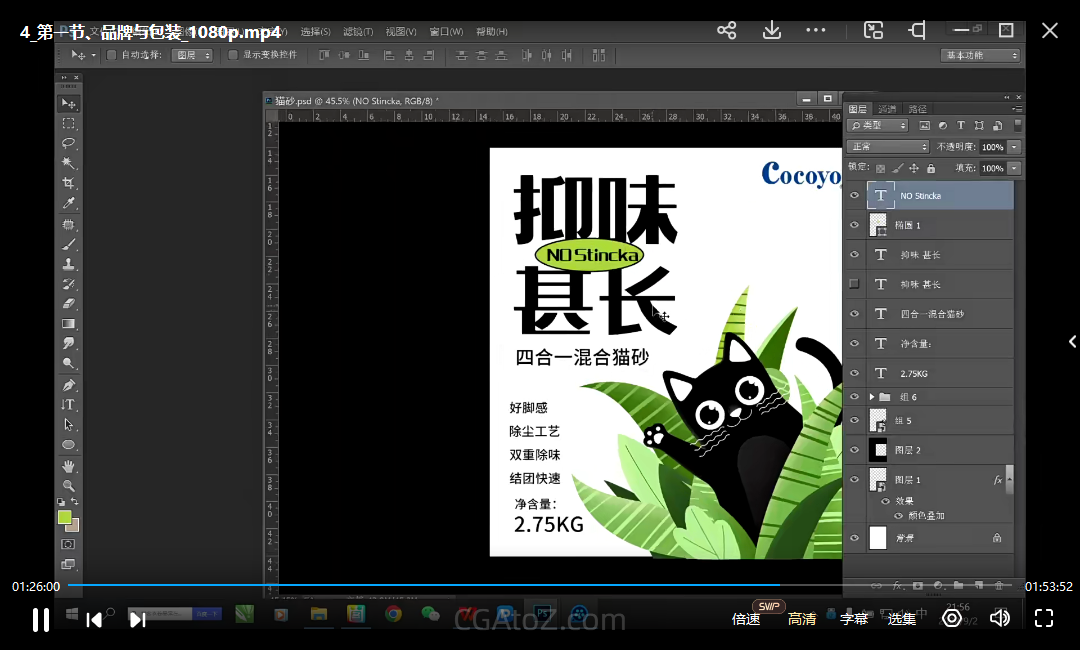Select the Lasso tool
The height and width of the screenshot is (650, 1080).
(x=68, y=143)
